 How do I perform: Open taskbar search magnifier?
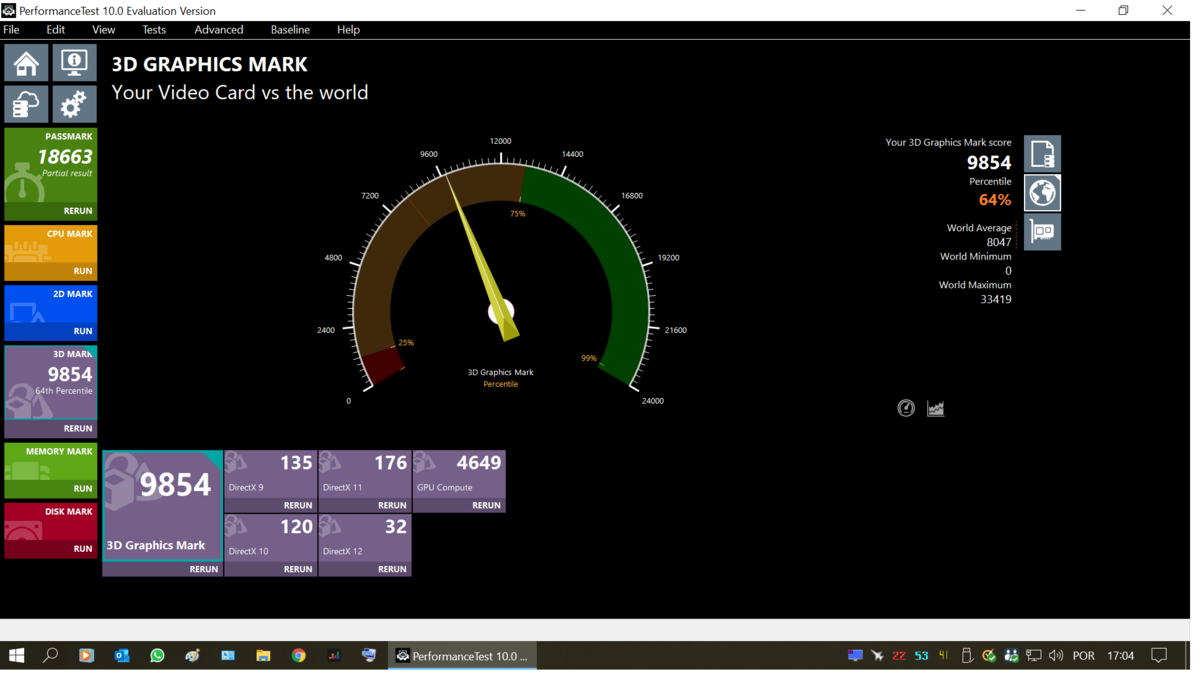tap(50, 656)
